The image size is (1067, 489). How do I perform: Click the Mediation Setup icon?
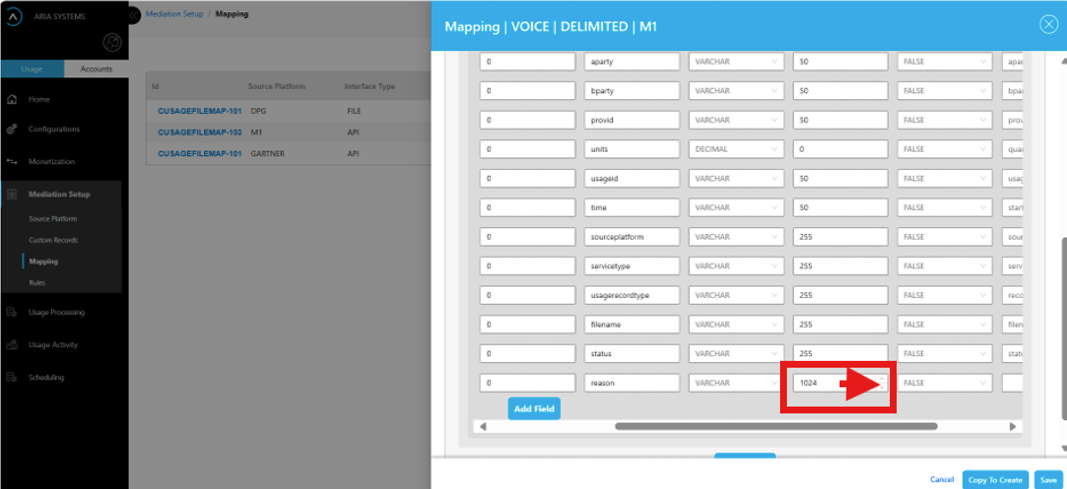[x=12, y=194]
